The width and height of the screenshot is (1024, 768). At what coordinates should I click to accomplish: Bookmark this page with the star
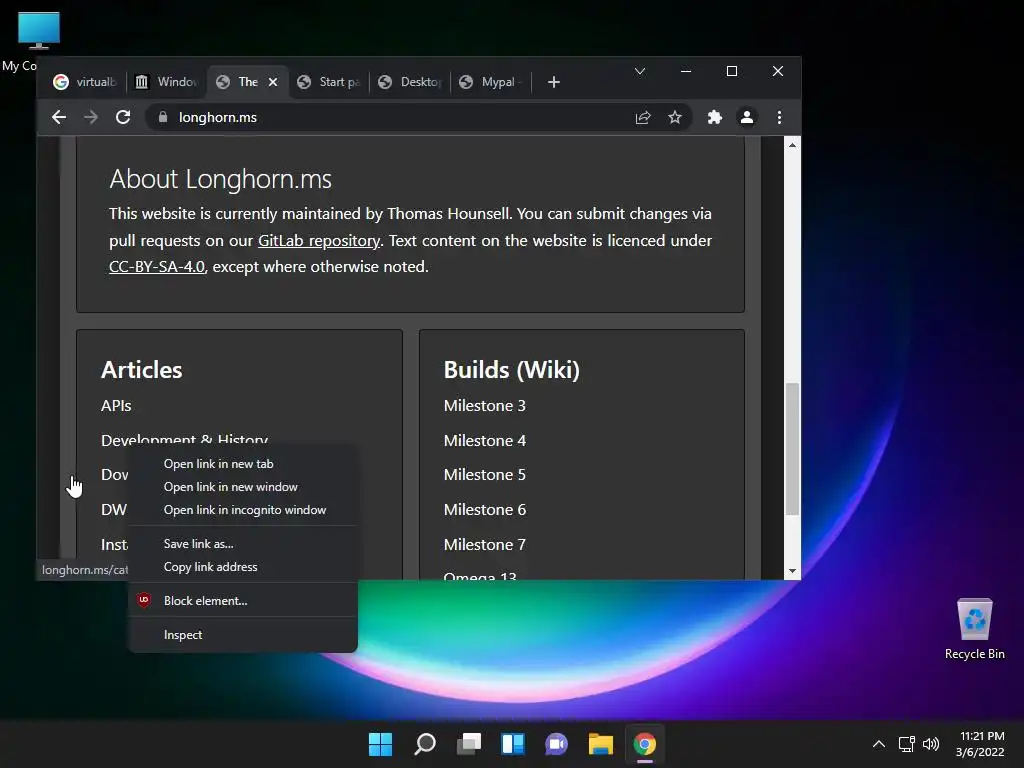tap(675, 118)
